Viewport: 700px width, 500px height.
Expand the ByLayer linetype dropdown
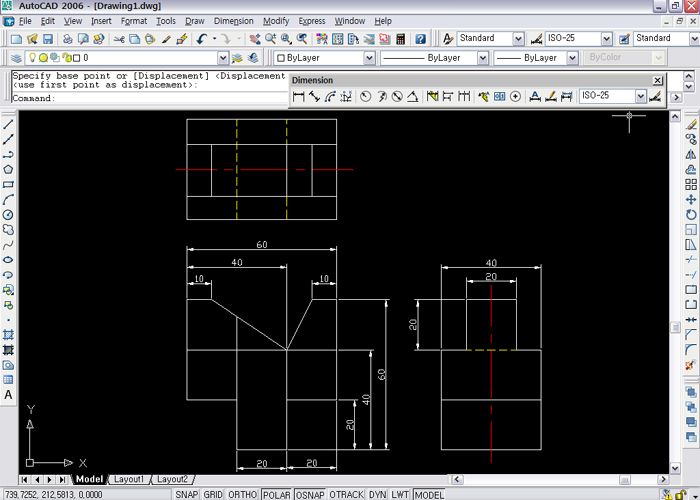483,58
